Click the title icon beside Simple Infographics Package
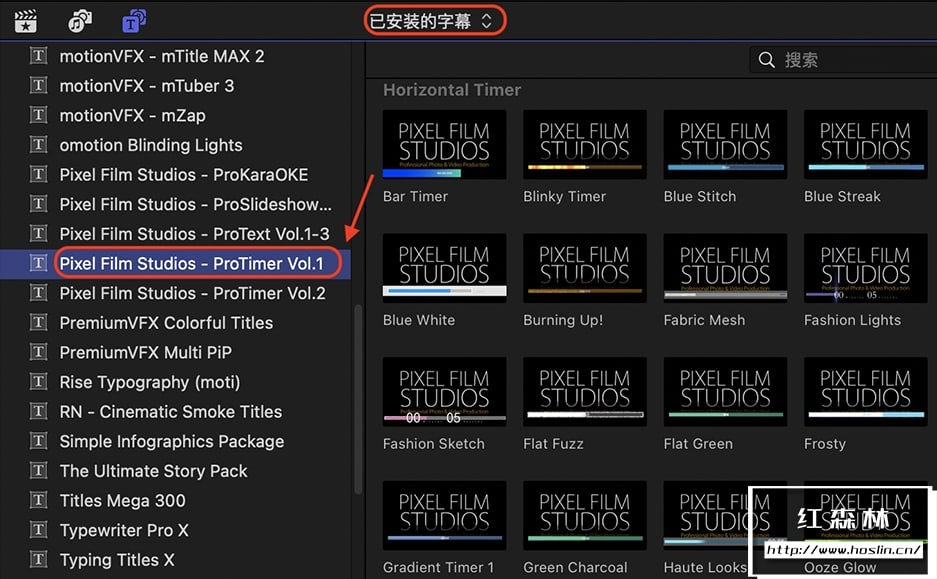This screenshot has width=937, height=579. pyautogui.click(x=38, y=441)
